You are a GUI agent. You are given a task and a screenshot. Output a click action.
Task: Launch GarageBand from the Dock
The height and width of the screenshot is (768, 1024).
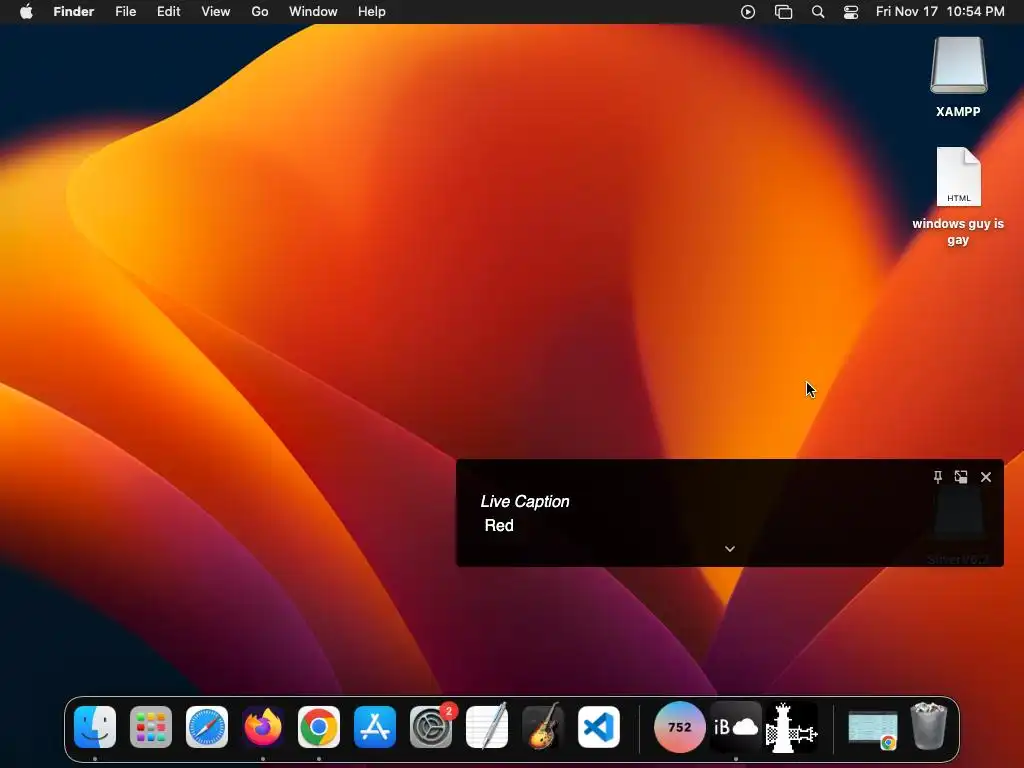point(543,726)
